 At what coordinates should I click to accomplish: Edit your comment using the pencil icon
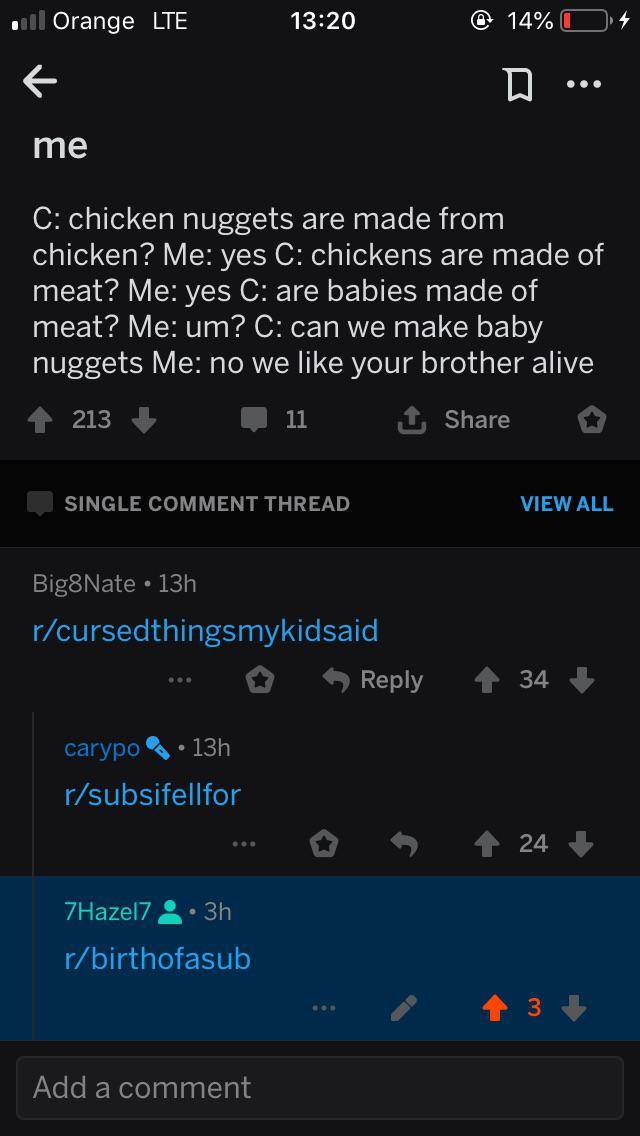tap(404, 1008)
